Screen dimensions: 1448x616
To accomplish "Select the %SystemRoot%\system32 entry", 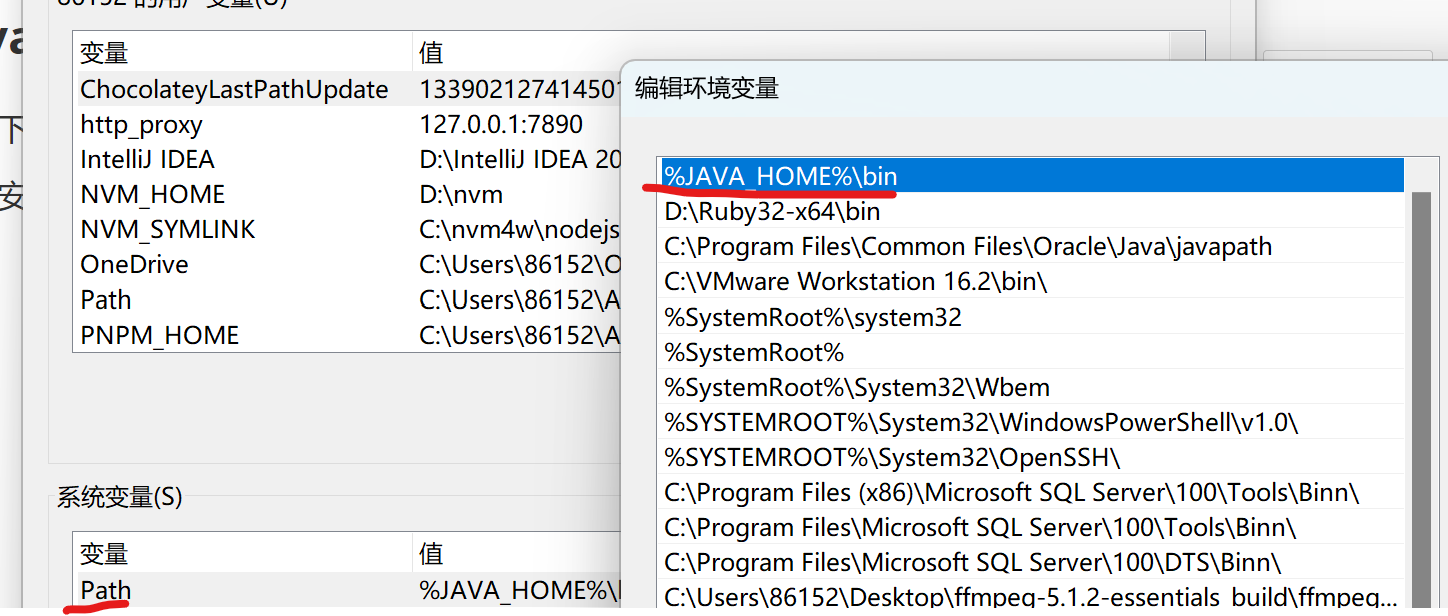I will pyautogui.click(x=812, y=318).
